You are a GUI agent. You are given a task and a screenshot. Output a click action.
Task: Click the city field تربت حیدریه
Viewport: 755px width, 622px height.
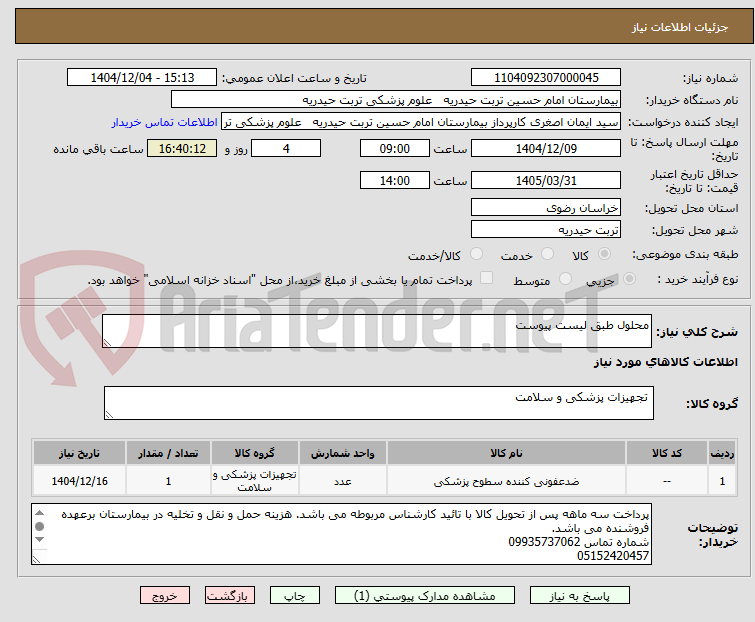point(546,230)
